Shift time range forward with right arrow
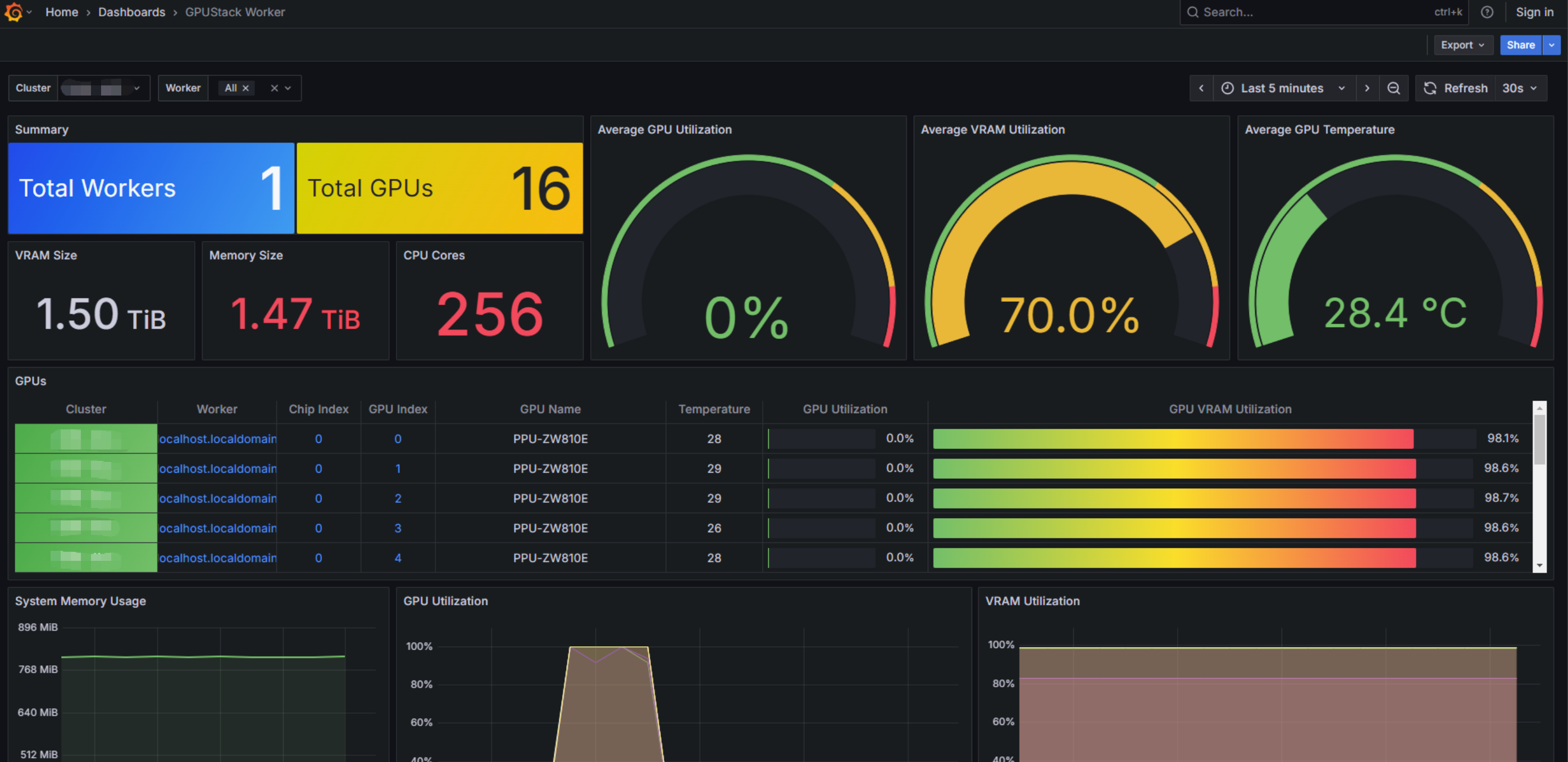This screenshot has width=1568, height=762. point(1367,88)
